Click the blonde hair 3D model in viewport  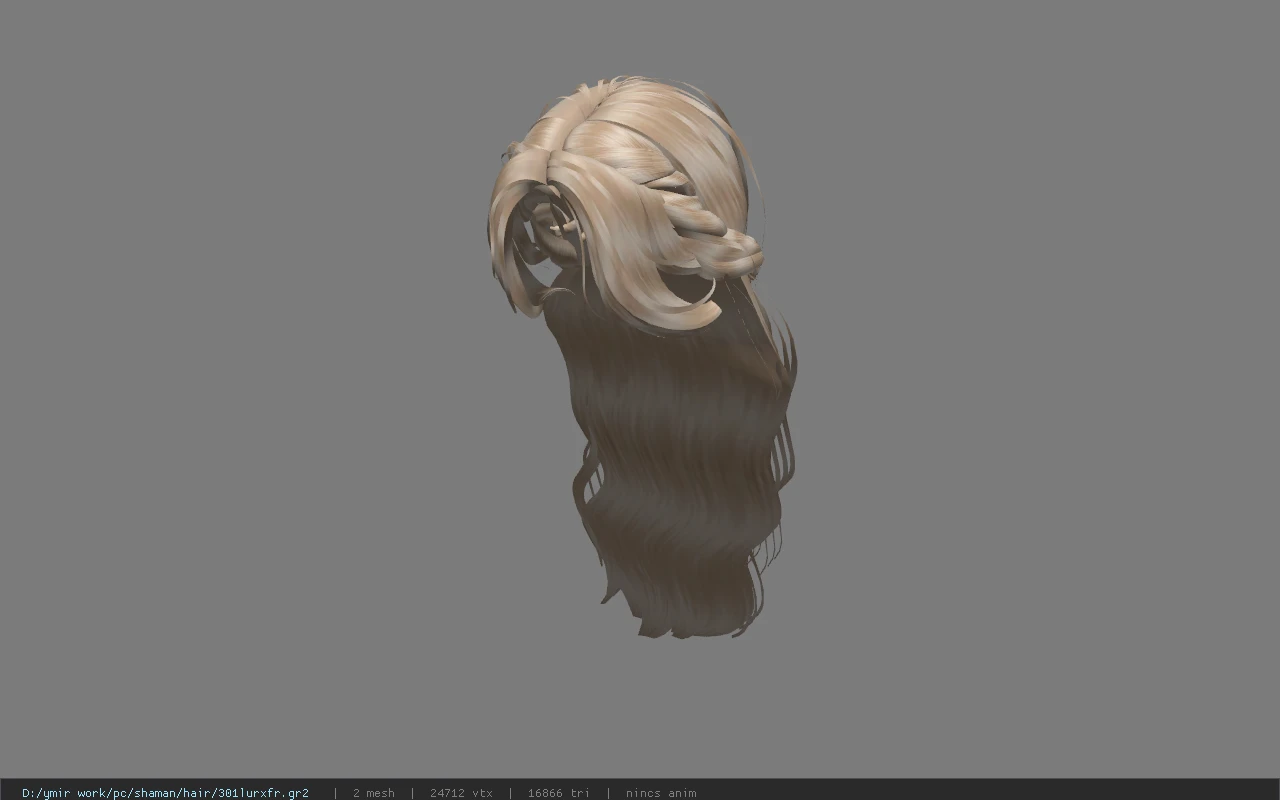point(644,356)
